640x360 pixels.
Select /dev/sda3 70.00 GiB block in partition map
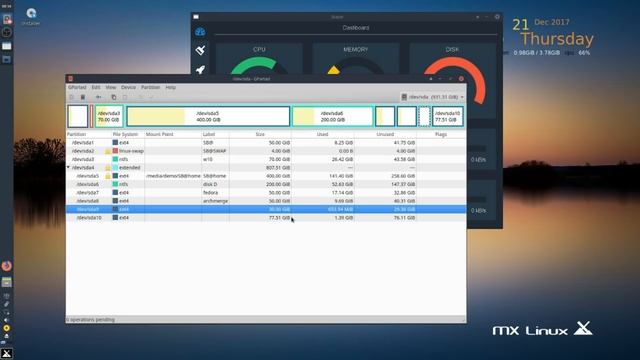(109, 116)
